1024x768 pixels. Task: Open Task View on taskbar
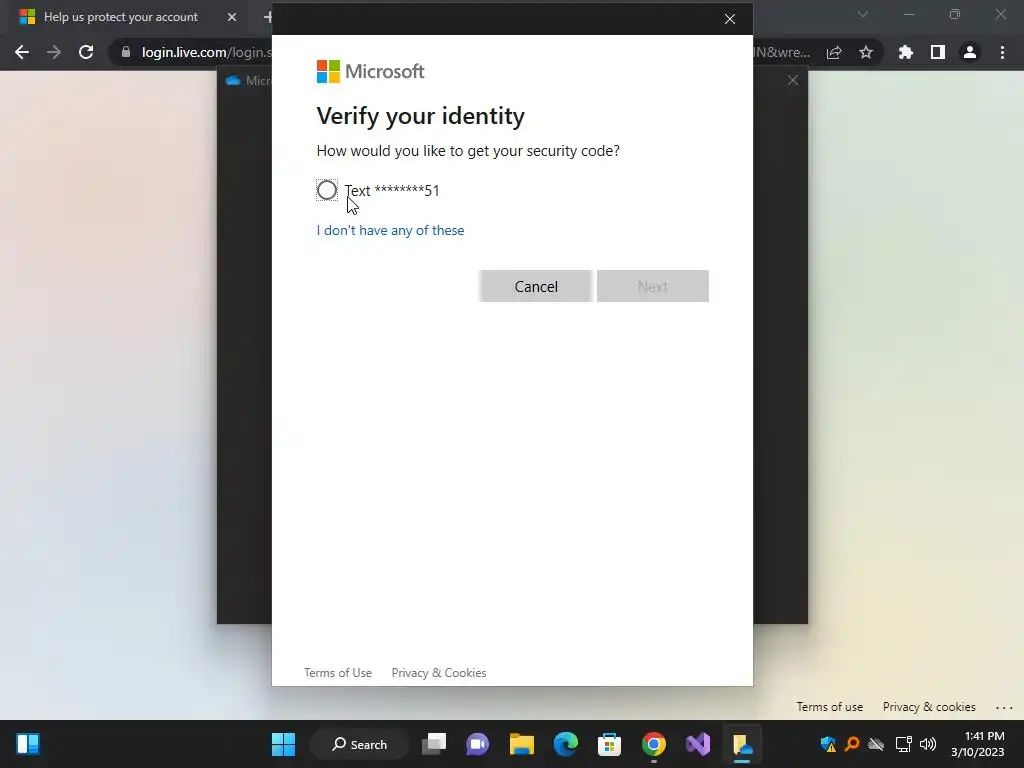click(x=434, y=744)
